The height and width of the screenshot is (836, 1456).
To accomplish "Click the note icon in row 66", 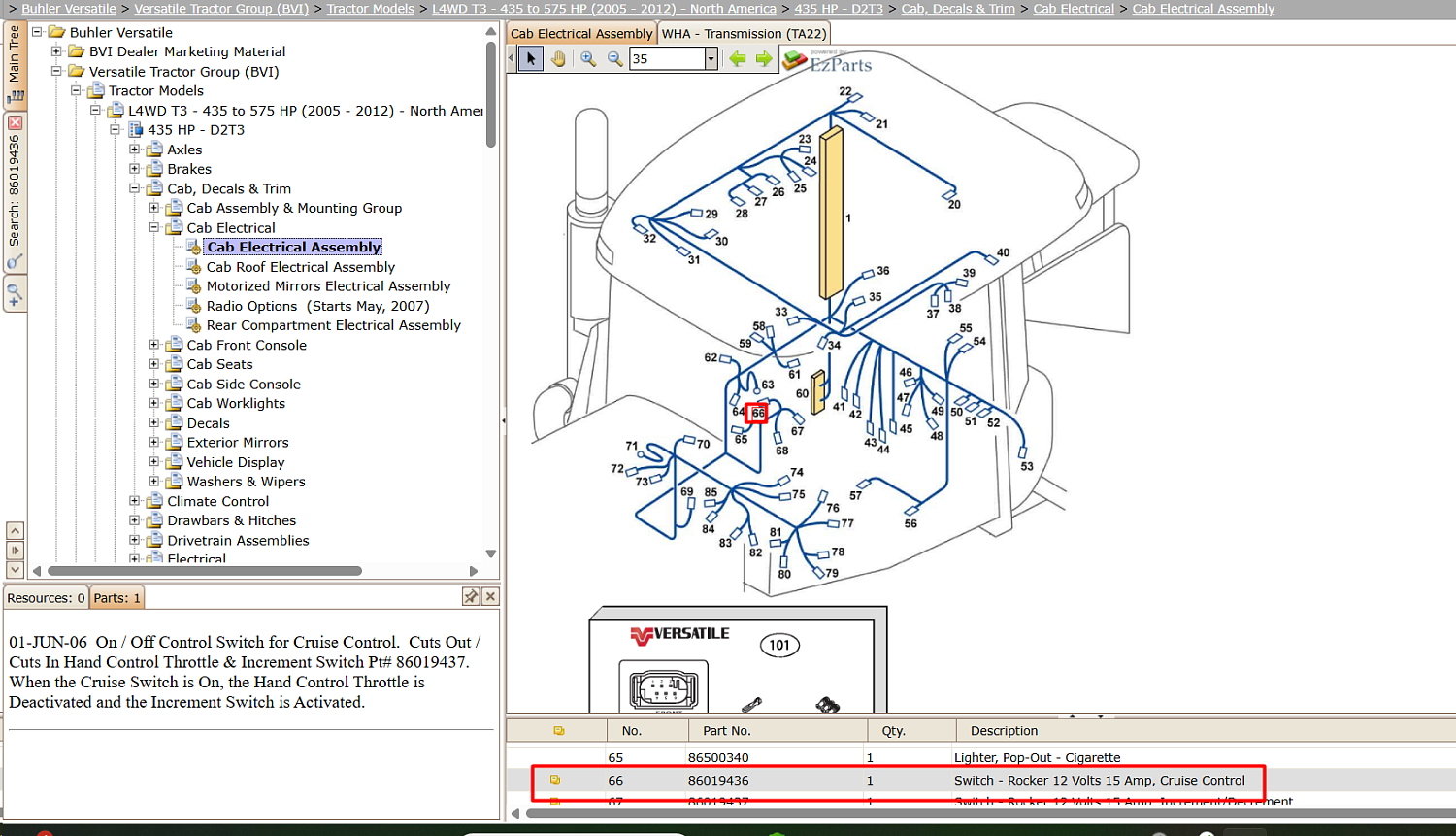I will [x=555, y=780].
